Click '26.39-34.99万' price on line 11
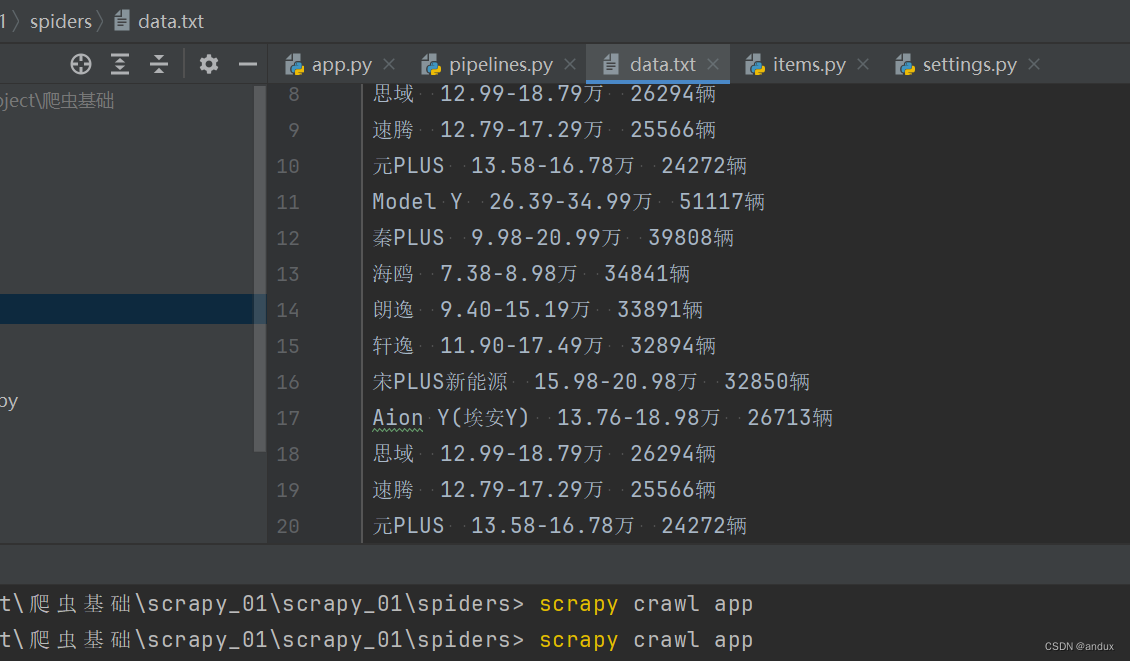 (571, 202)
